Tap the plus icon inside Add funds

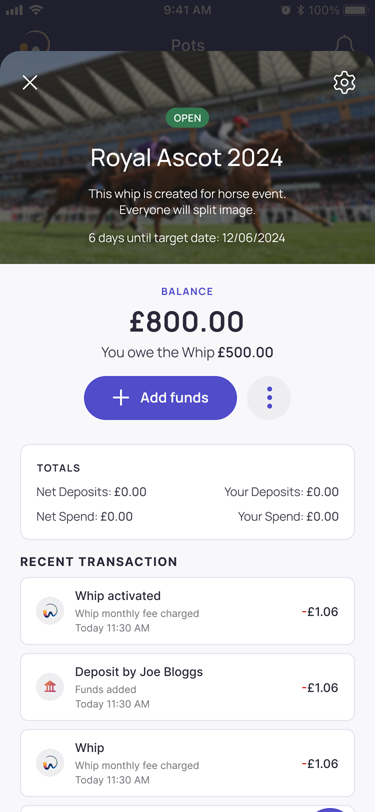121,398
